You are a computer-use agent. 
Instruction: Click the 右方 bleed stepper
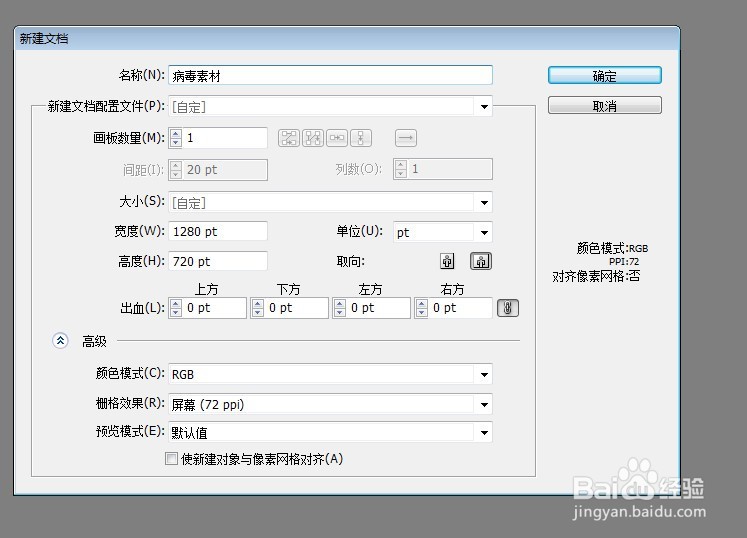pos(422,308)
